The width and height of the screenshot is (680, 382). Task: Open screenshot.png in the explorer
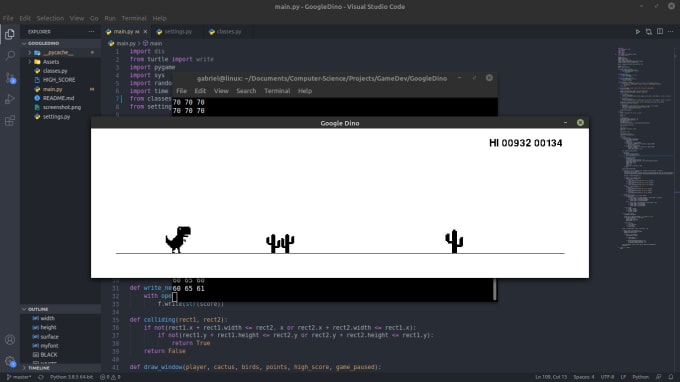click(x=61, y=107)
